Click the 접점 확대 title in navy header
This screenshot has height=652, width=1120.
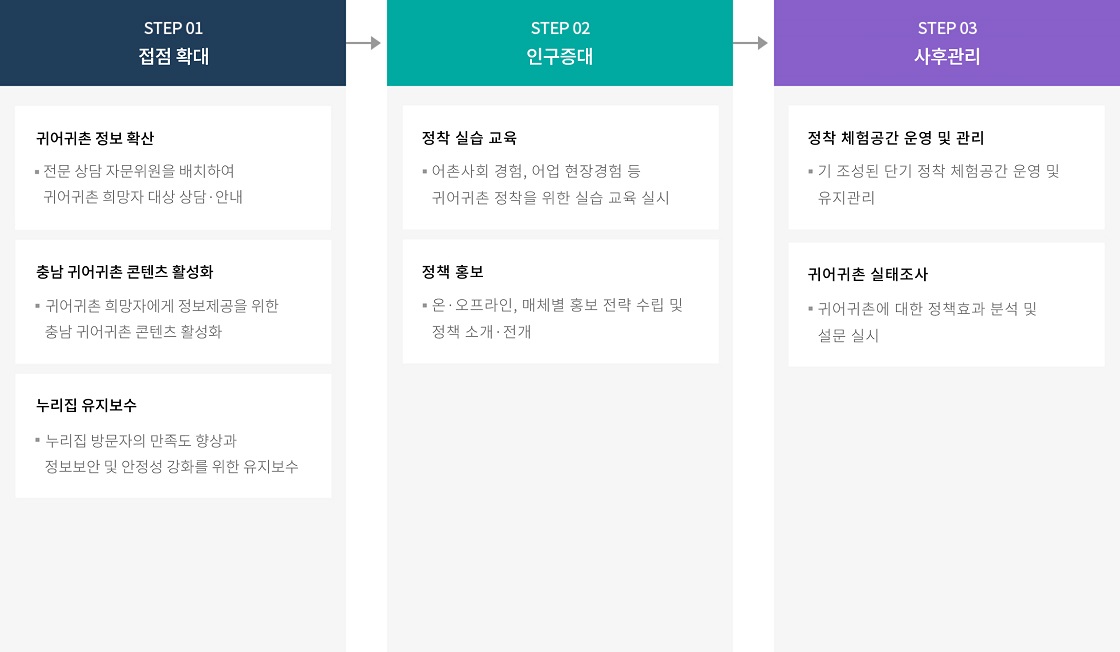tap(173, 57)
